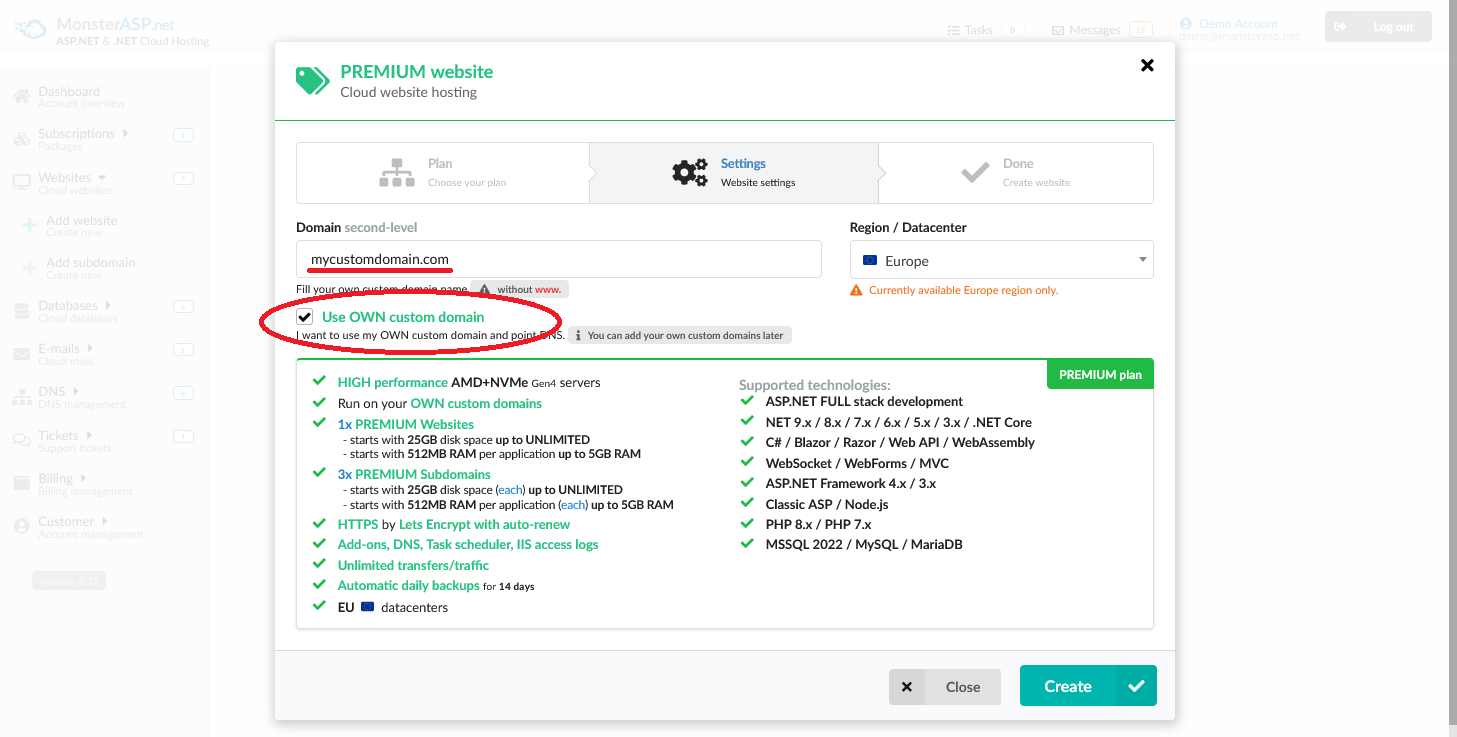Click 'Add-ons, DNS, Task scheduler, IIS access logs'
1457x737 pixels.
pyautogui.click(x=468, y=544)
